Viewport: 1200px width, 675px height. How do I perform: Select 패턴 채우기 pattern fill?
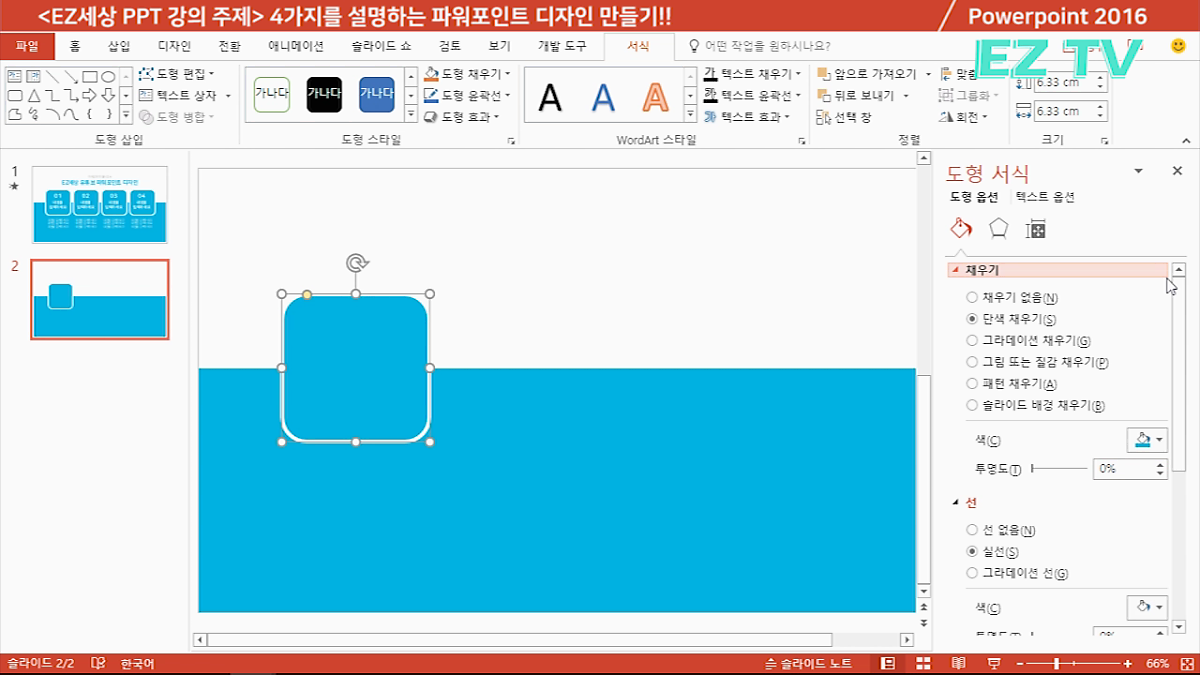tap(1011, 384)
